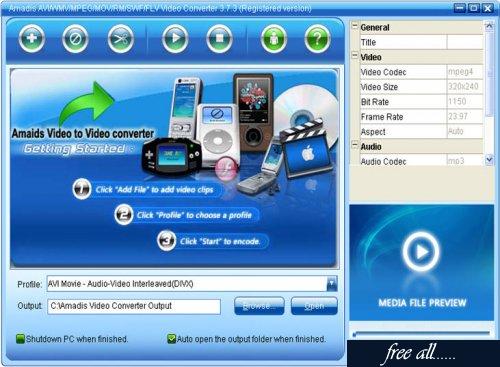The image size is (500, 367).
Task: Toggle Auto open the output folder checkbox
Action: (171, 339)
